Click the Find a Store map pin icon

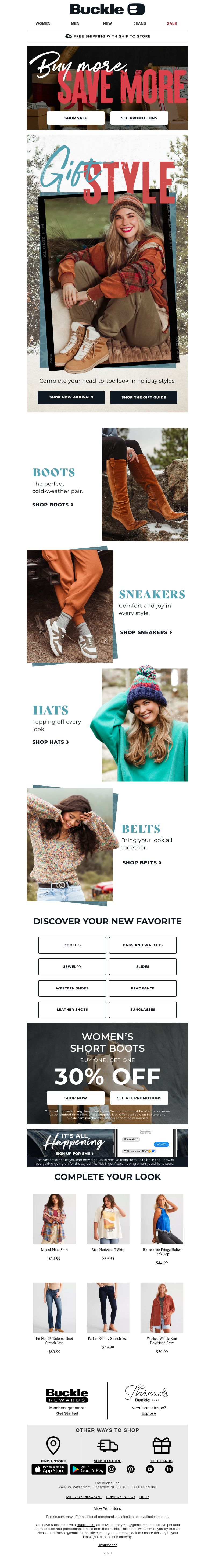coord(53,1445)
